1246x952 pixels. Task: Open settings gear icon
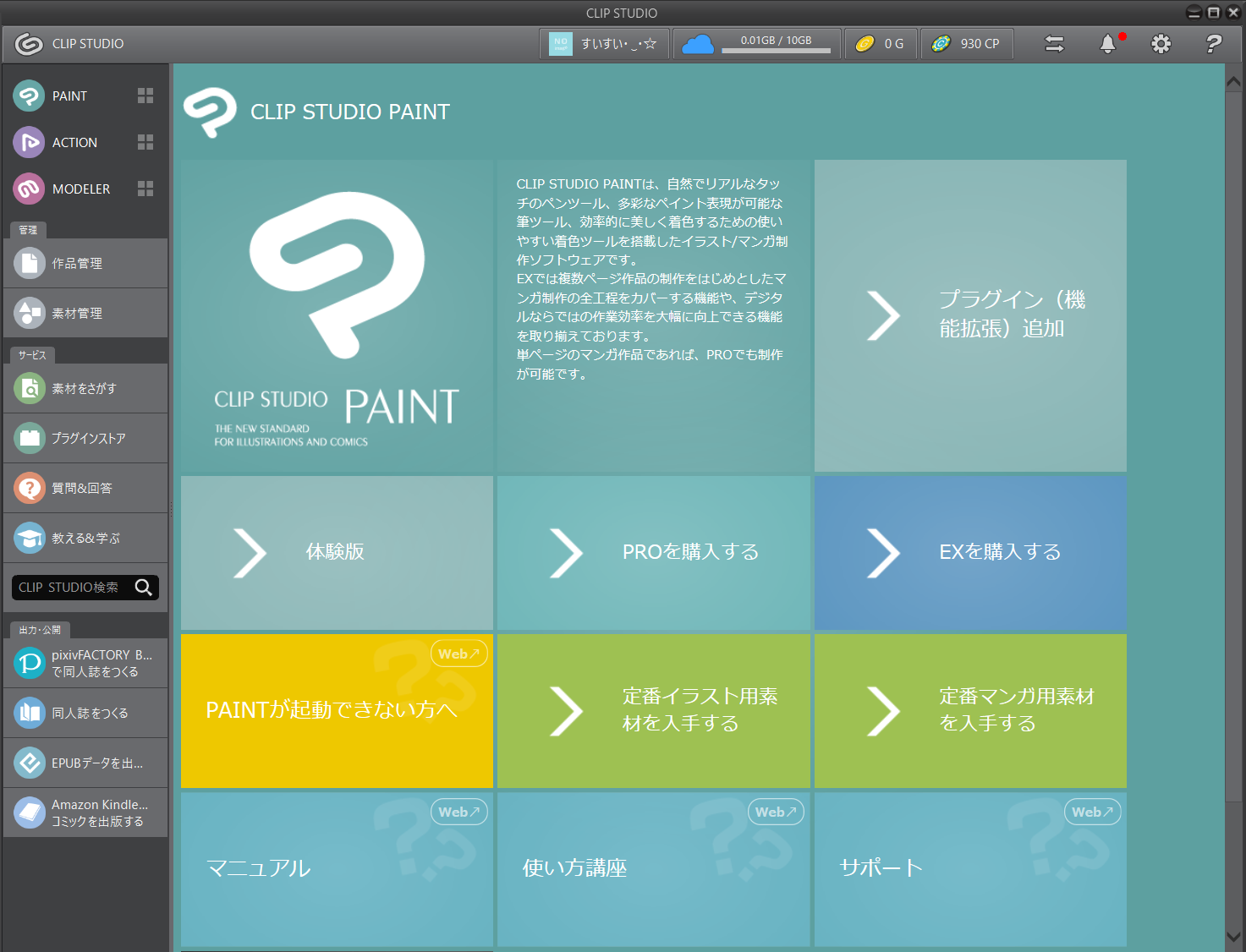[1161, 44]
